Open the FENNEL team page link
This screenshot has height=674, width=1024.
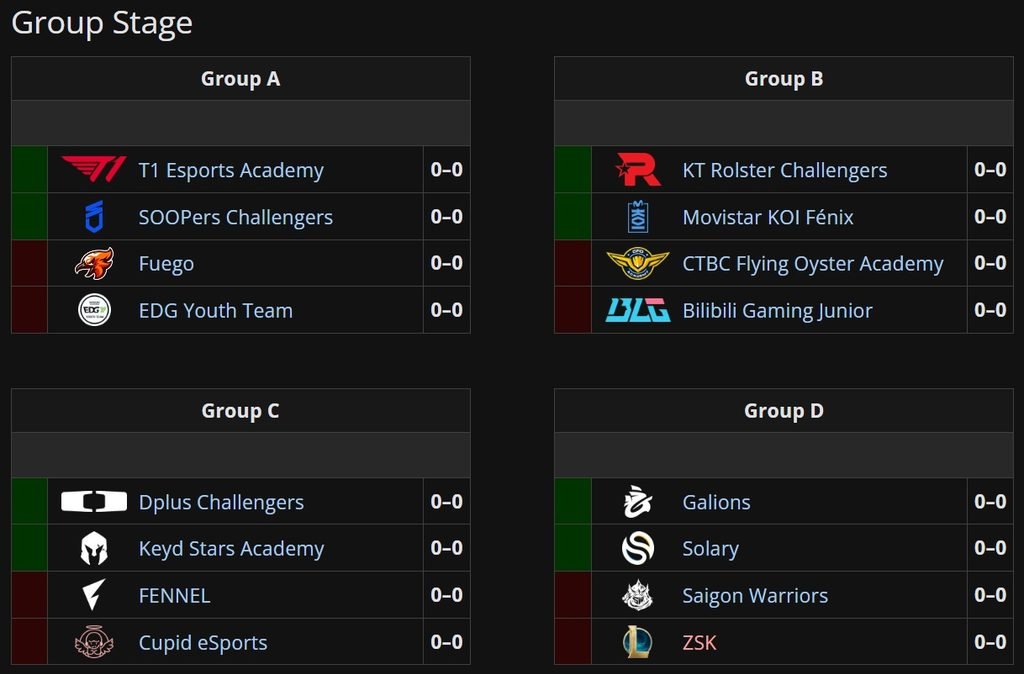[174, 595]
